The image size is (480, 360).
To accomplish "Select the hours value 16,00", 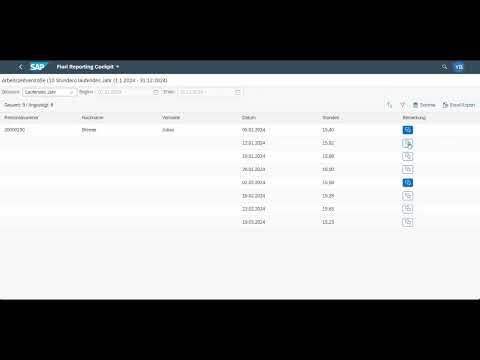I will (x=328, y=169).
